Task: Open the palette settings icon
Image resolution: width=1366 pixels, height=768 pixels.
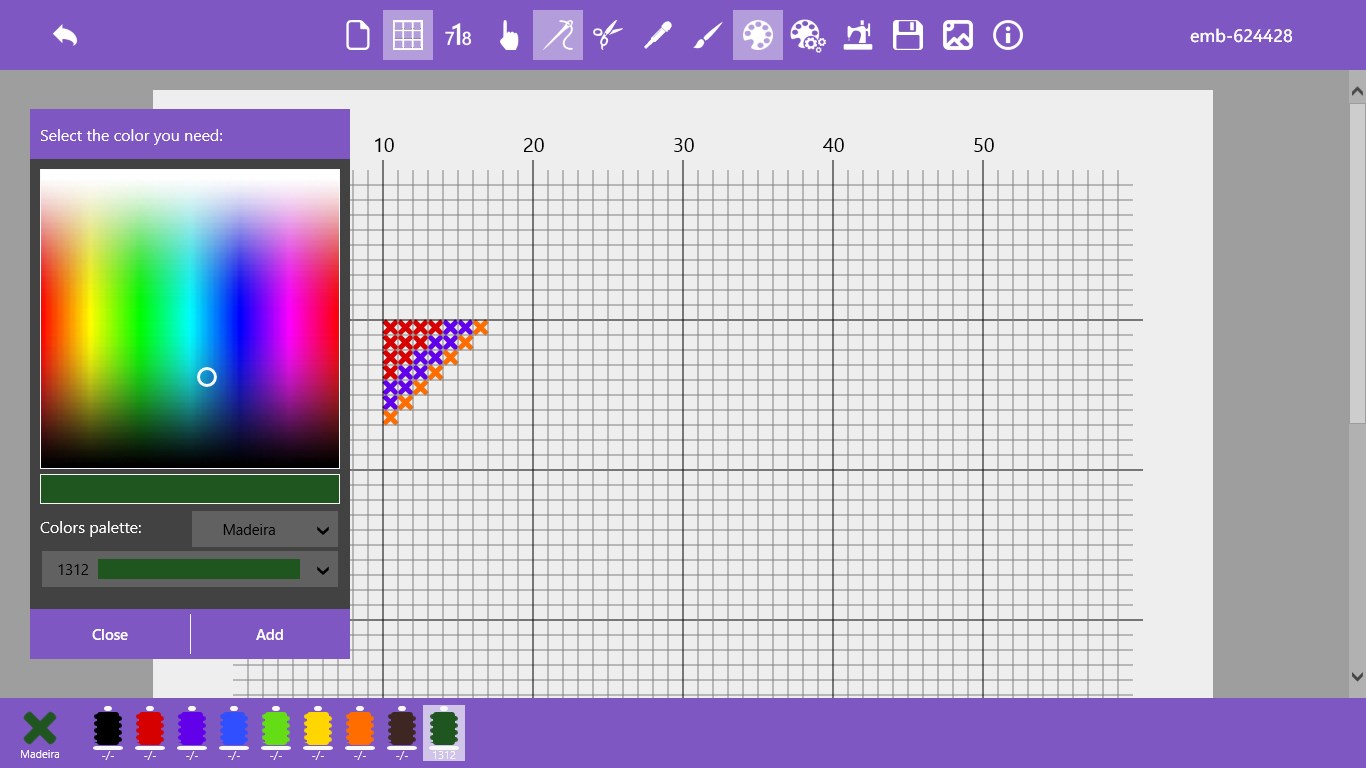Action: click(x=807, y=36)
